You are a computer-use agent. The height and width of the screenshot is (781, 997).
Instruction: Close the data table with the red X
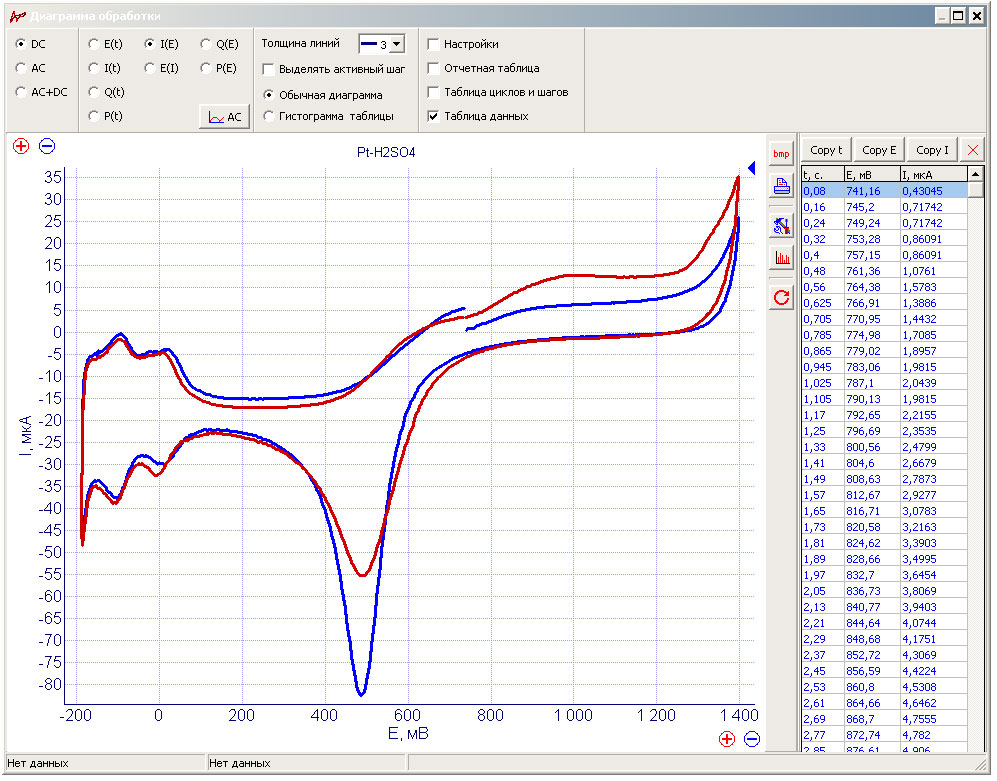pos(972,150)
